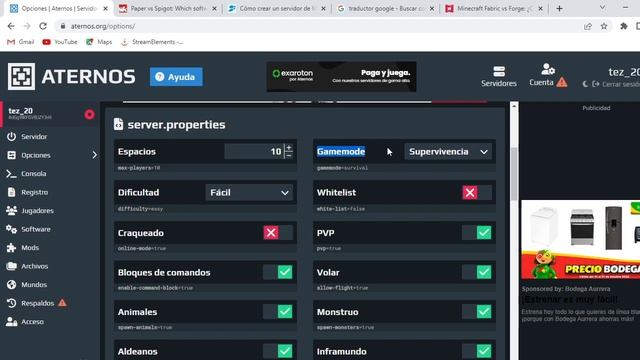The image size is (640, 360).
Task: Click the vertical scrollbar thumb
Action: (514, 173)
